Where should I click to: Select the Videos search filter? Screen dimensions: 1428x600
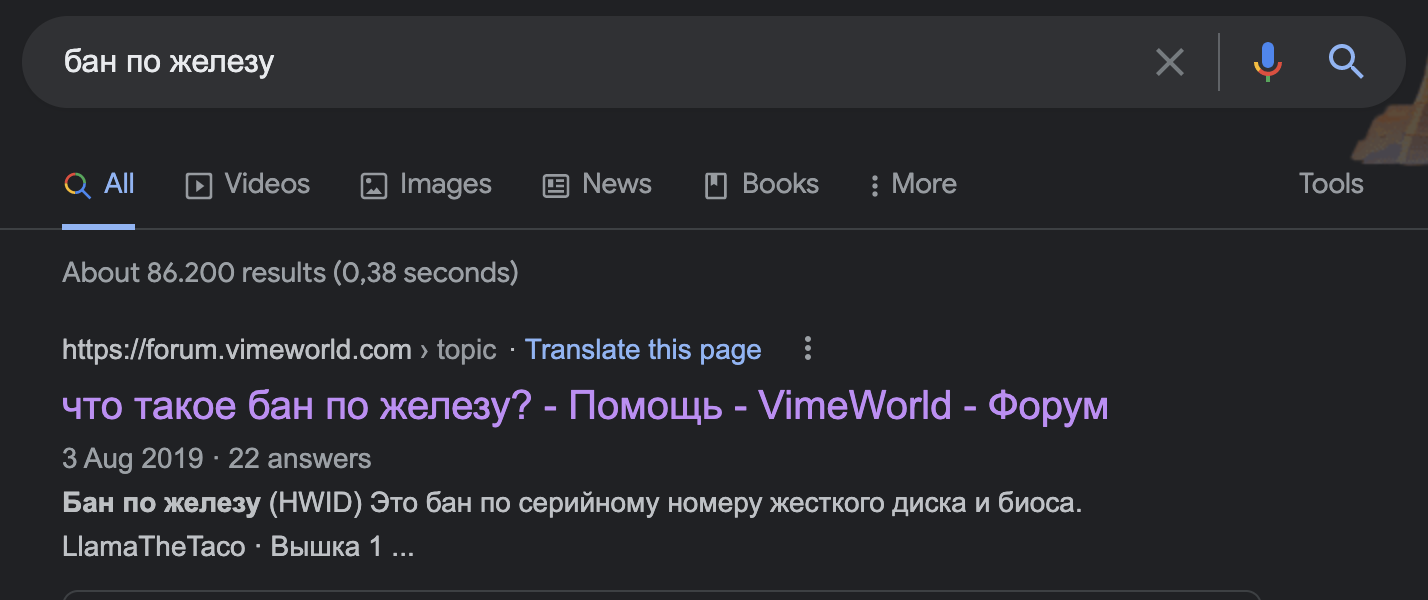[x=247, y=184]
